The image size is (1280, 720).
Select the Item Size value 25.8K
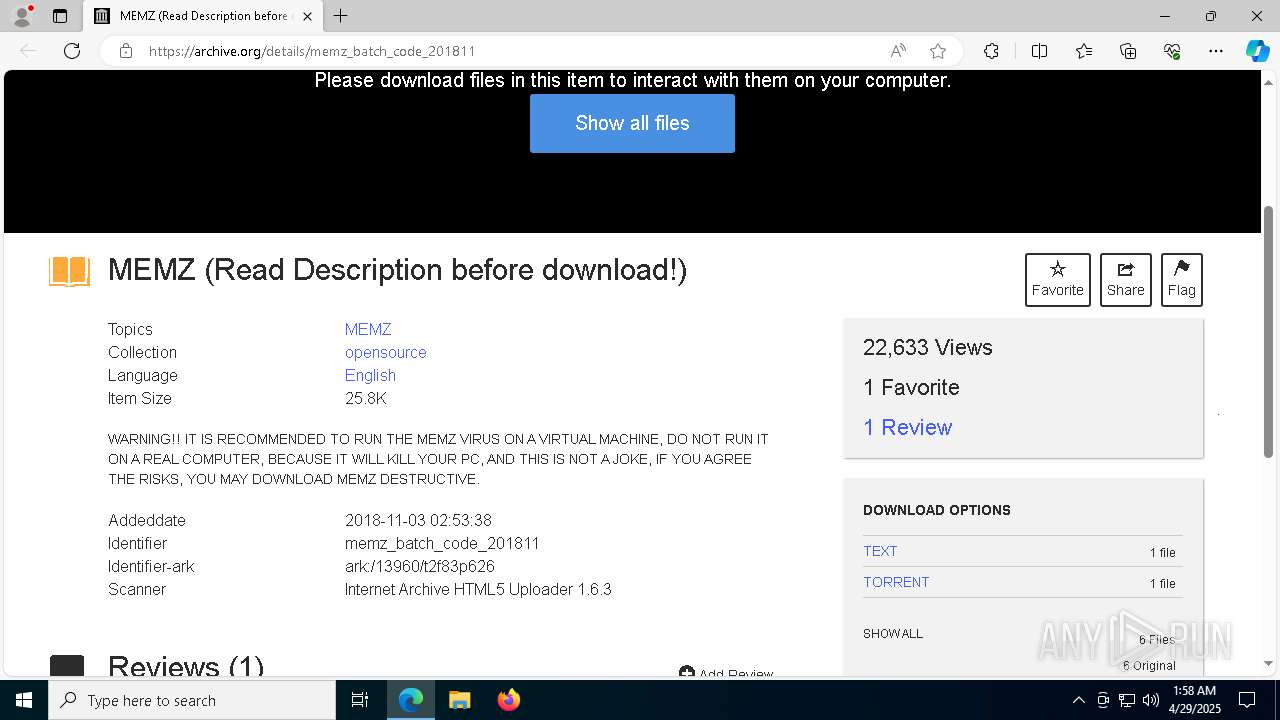click(365, 398)
